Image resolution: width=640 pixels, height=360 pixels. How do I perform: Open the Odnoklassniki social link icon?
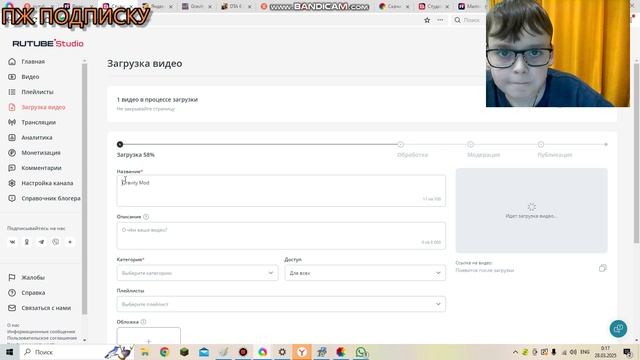click(27, 242)
